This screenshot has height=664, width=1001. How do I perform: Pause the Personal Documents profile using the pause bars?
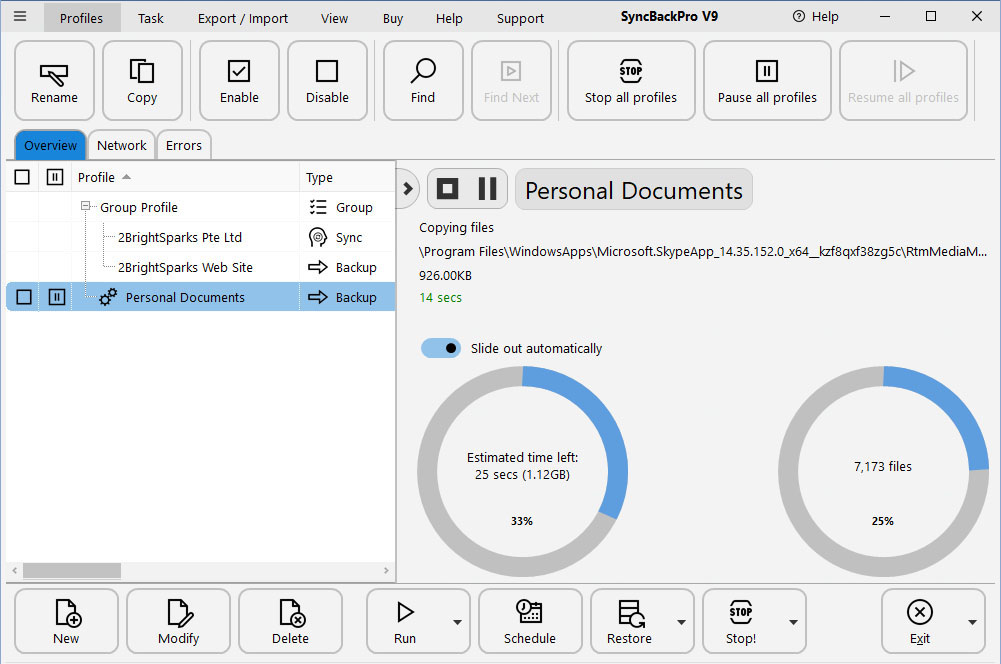point(487,188)
